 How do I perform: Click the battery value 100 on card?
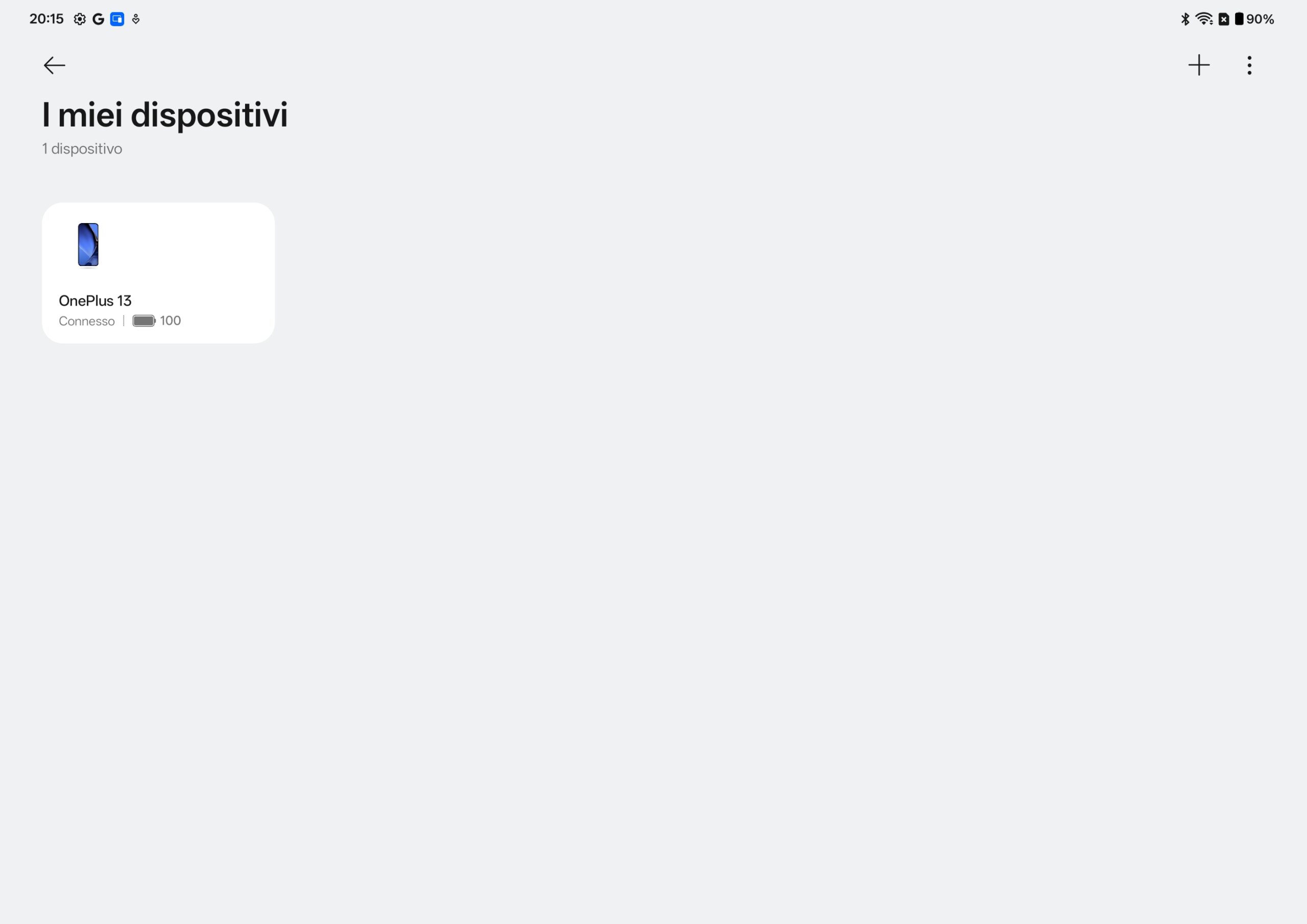(x=170, y=321)
